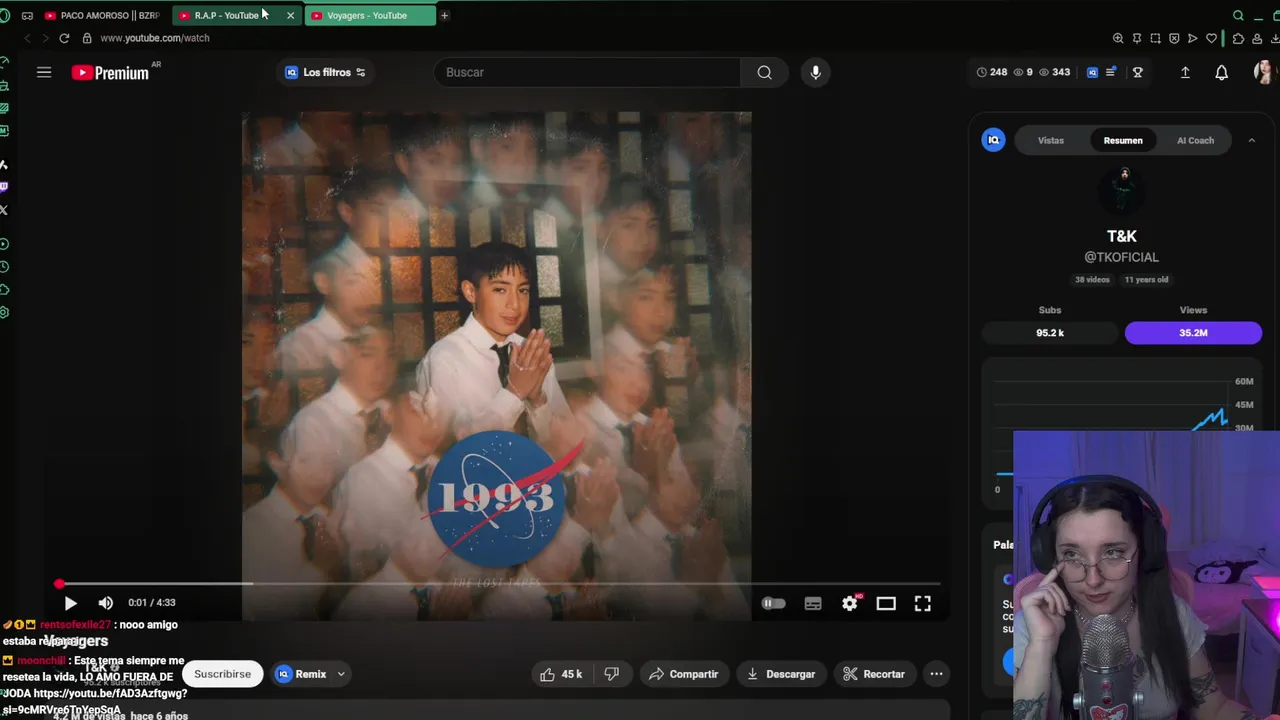The width and height of the screenshot is (1280, 720).
Task: Share the video with Compartir
Action: point(684,674)
